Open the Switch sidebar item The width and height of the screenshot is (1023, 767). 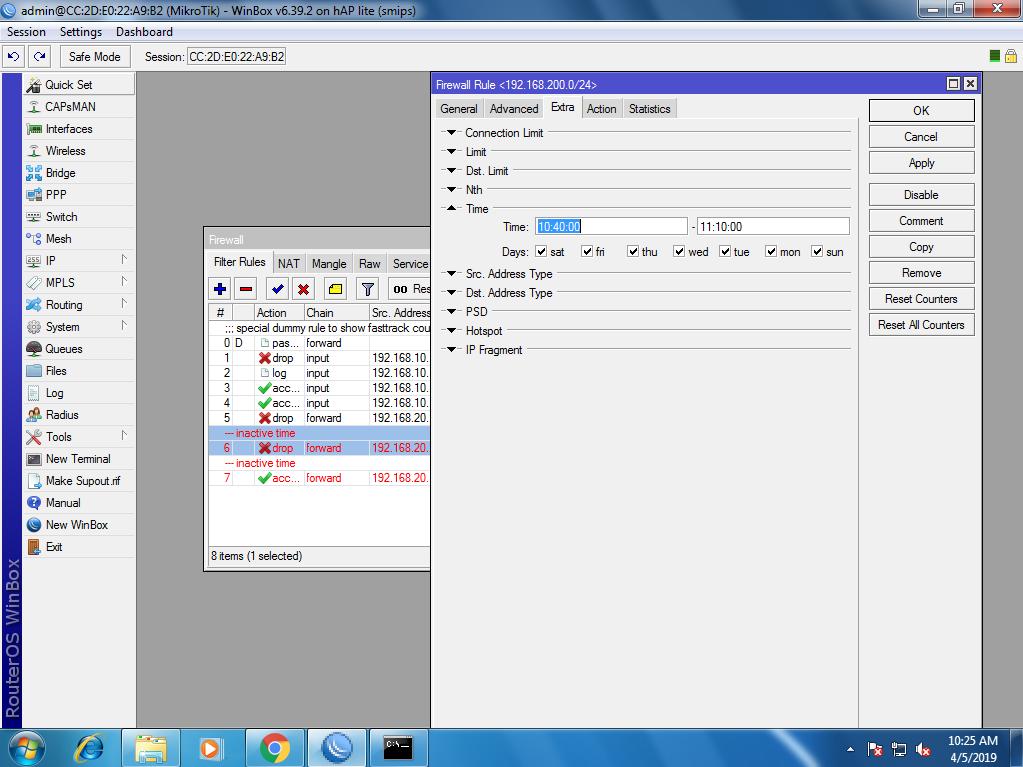[79, 217]
